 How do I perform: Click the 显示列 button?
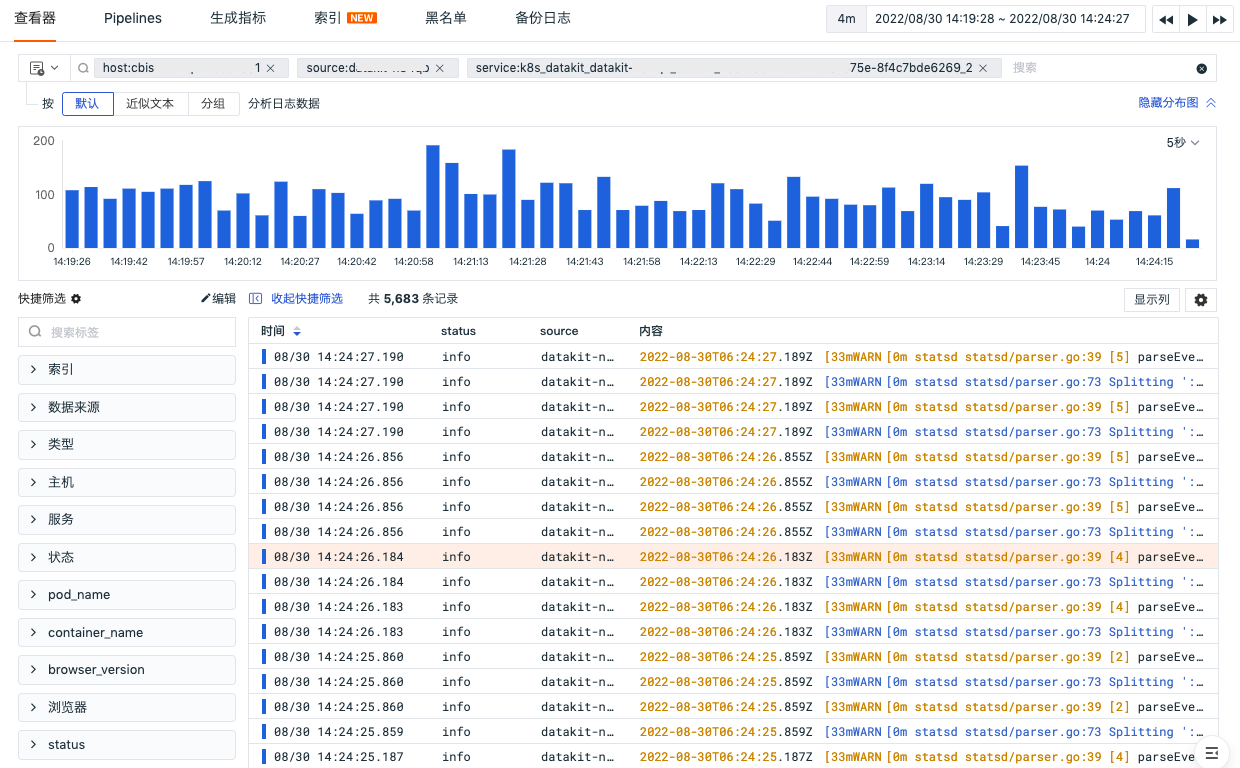pyautogui.click(x=1152, y=300)
